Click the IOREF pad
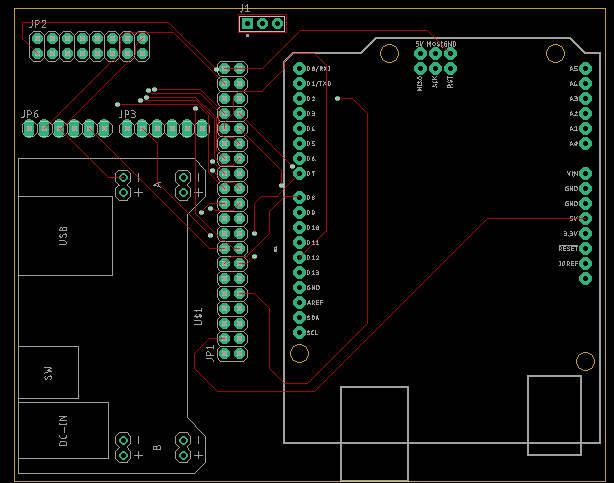 coord(585,264)
